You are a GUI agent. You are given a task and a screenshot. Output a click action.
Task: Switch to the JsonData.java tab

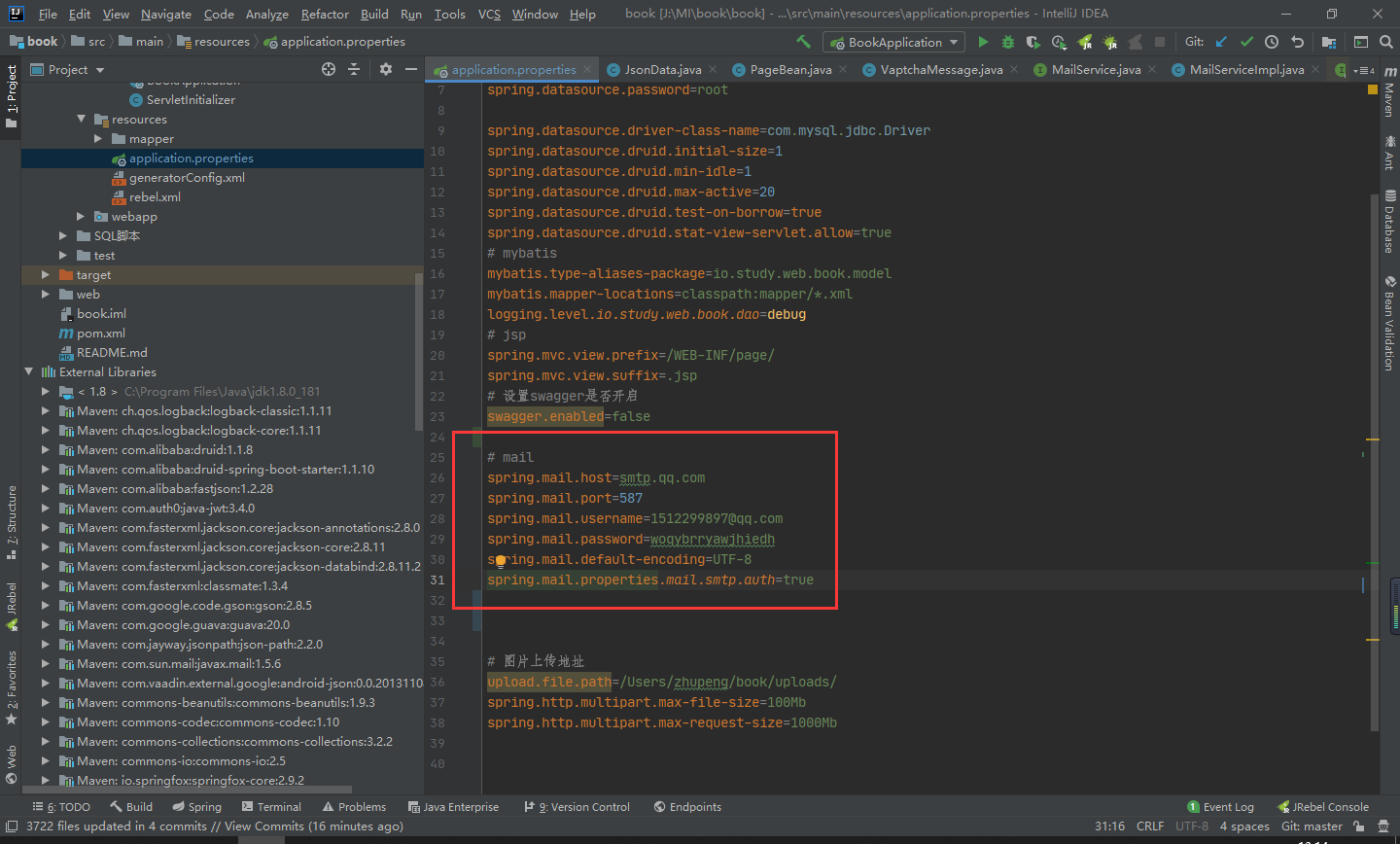[x=661, y=69]
